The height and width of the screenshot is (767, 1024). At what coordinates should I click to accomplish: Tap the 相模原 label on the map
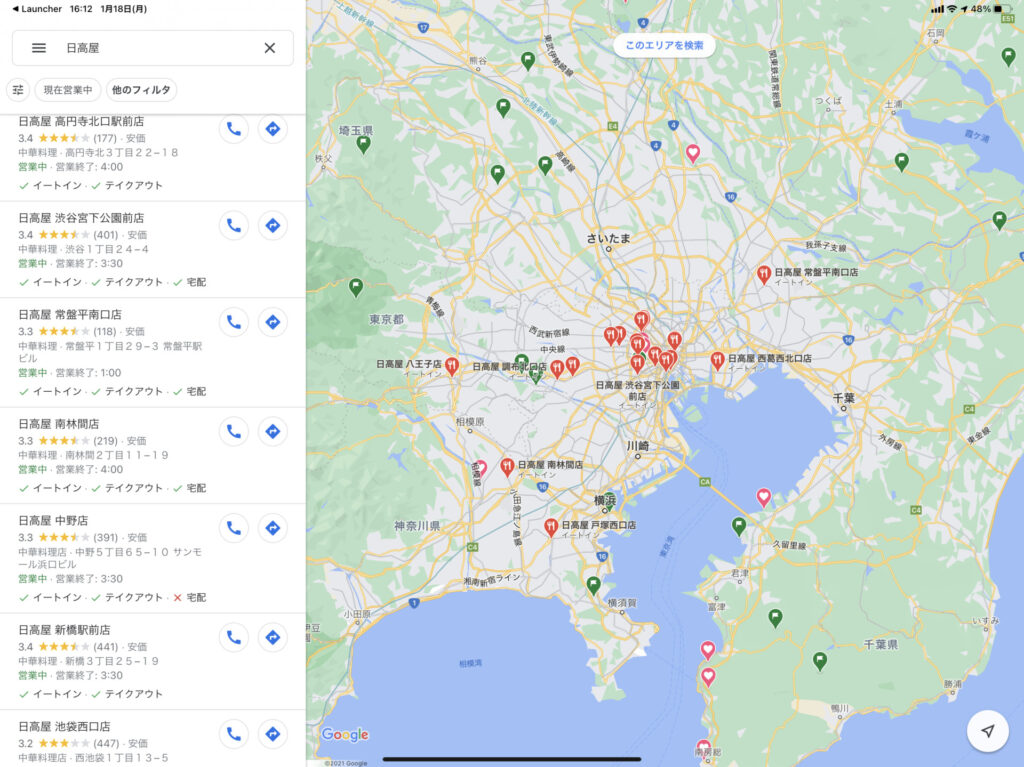[470, 421]
